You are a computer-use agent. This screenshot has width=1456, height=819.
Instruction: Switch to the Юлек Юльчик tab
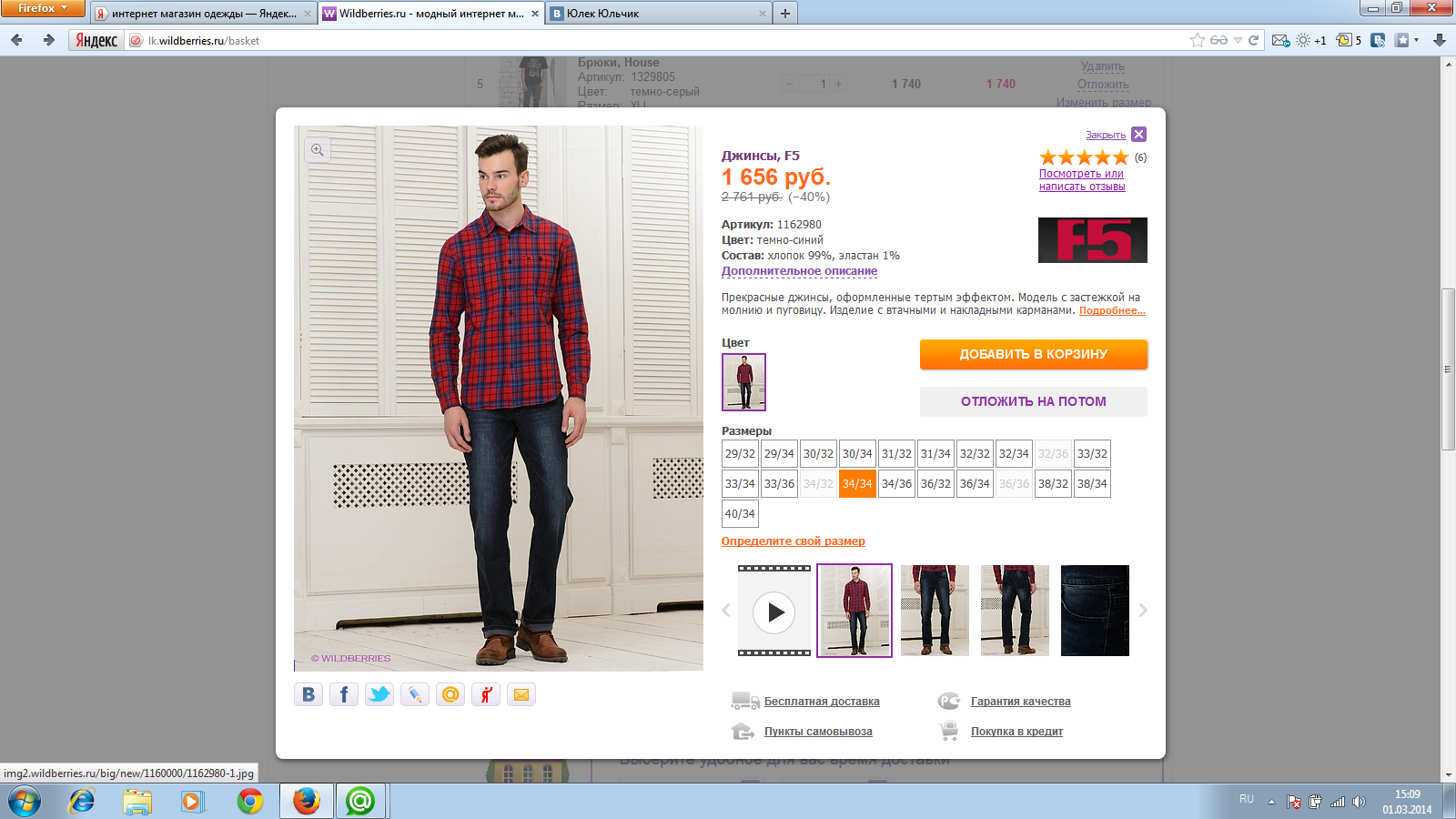(x=659, y=14)
